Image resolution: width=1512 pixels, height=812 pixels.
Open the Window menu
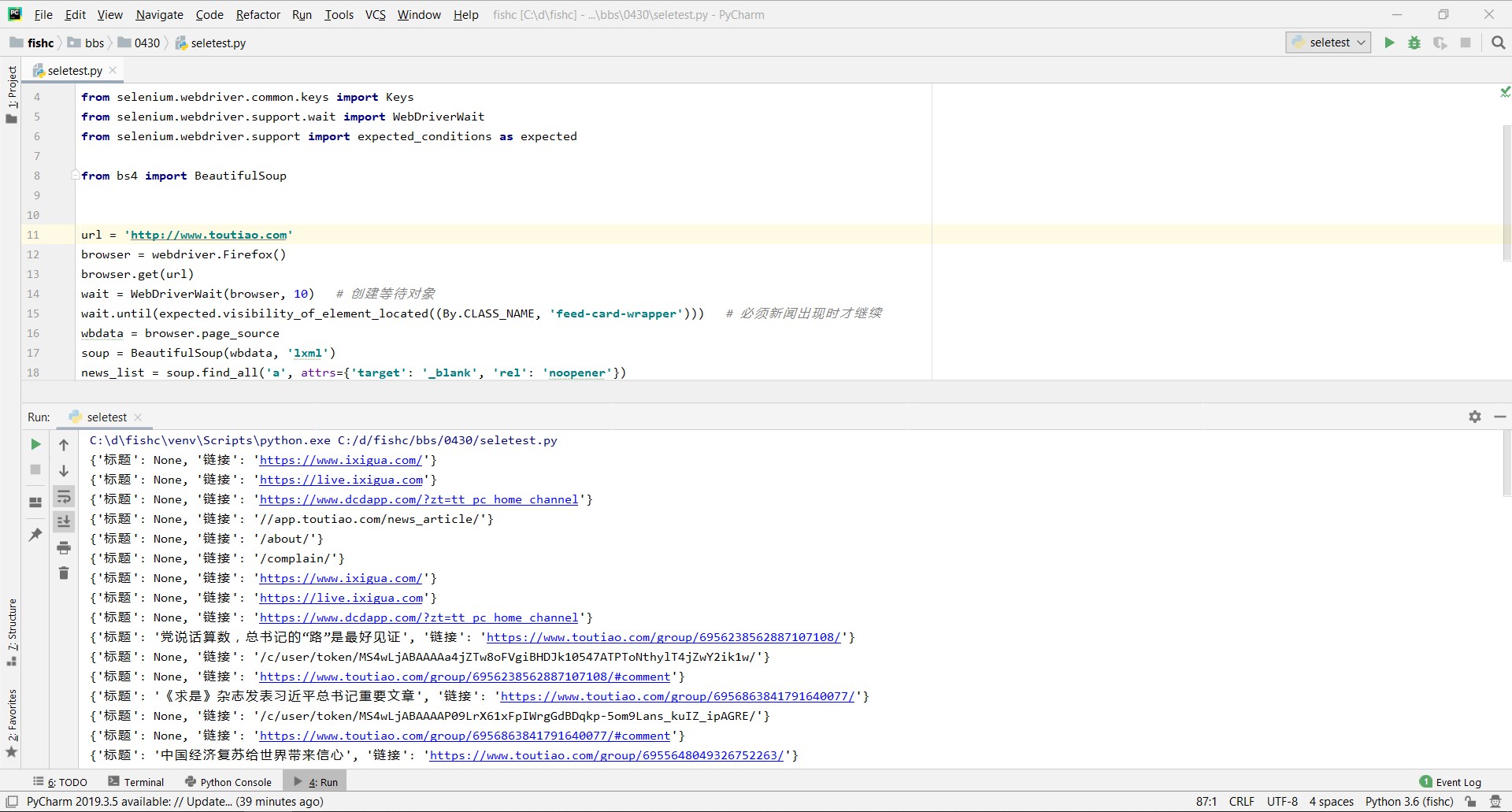tap(419, 14)
